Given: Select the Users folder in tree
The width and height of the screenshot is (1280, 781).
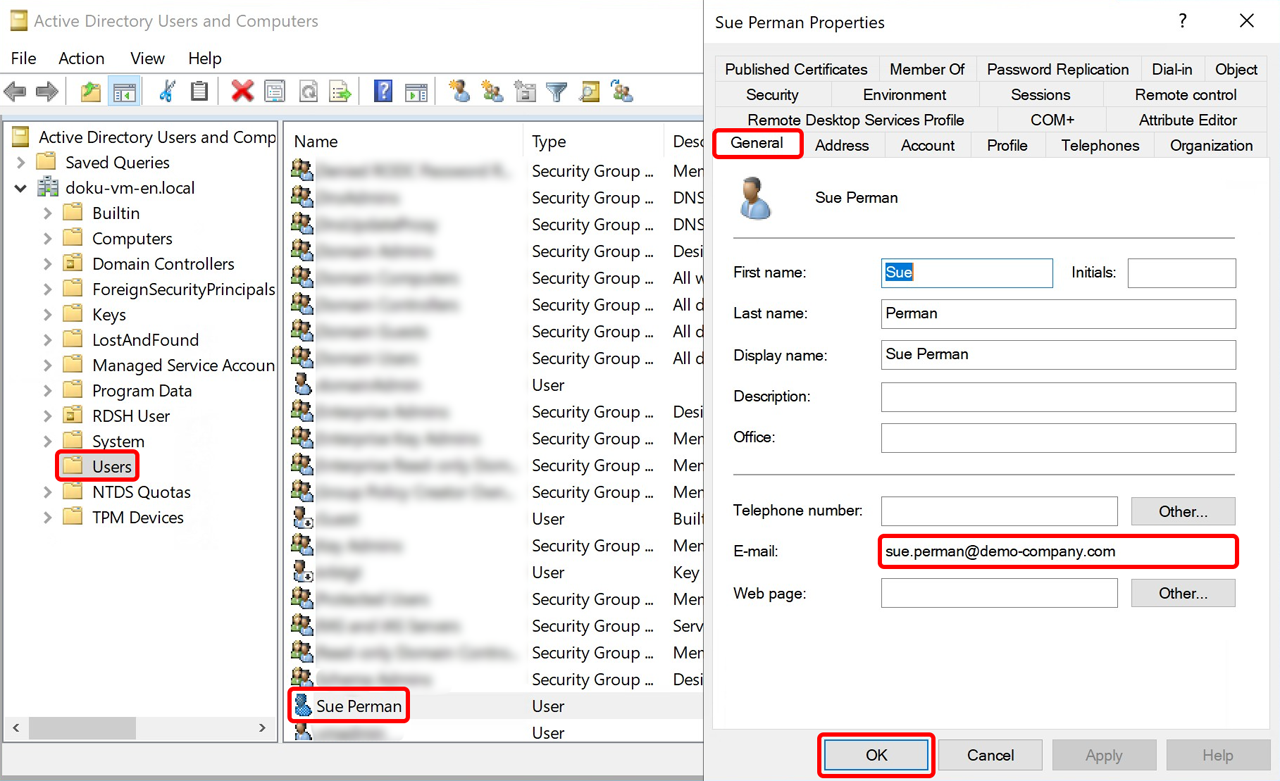Looking at the screenshot, I should click(x=98, y=466).
